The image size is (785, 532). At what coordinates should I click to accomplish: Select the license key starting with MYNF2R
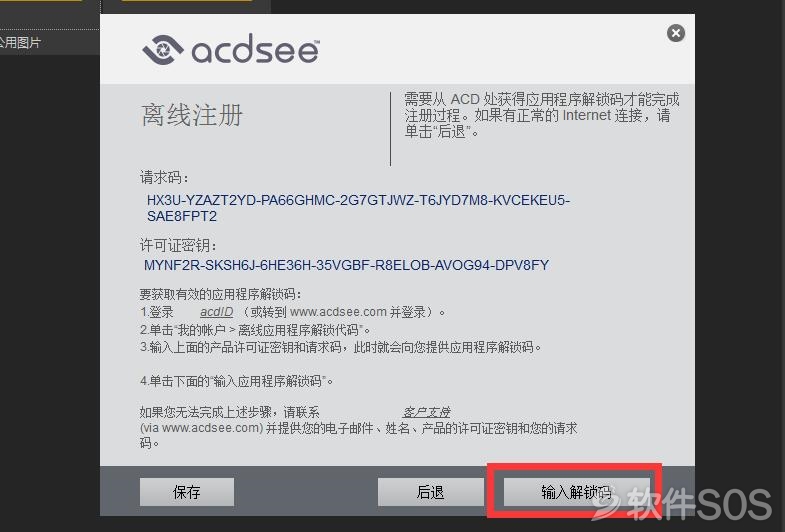pos(346,265)
